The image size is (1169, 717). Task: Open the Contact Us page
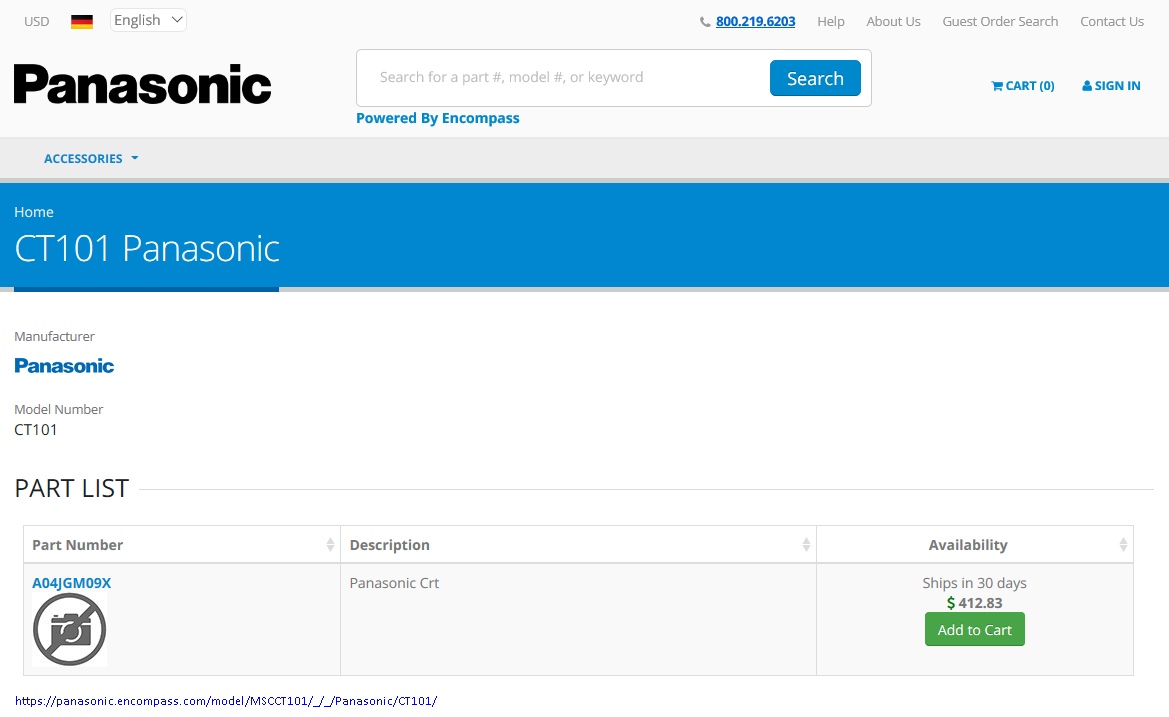click(x=1111, y=21)
